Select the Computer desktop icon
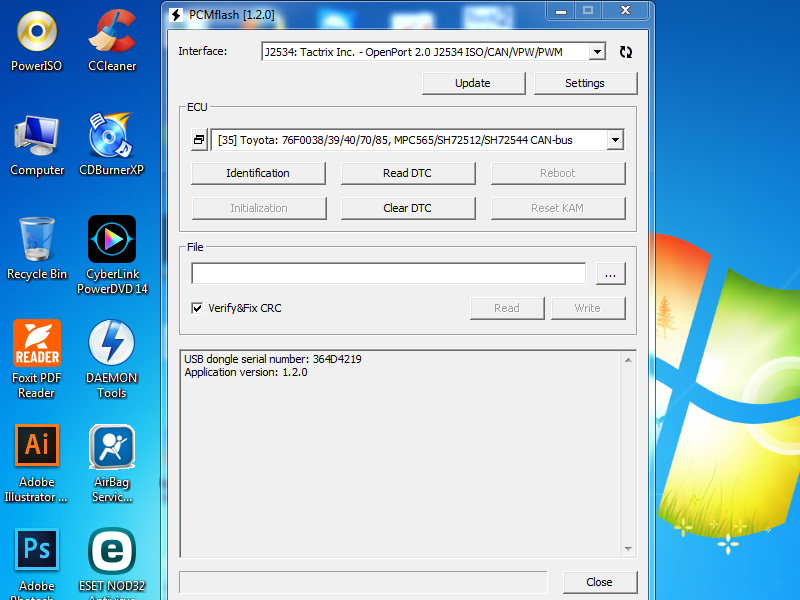Image resolution: width=800 pixels, height=600 pixels. (37, 145)
